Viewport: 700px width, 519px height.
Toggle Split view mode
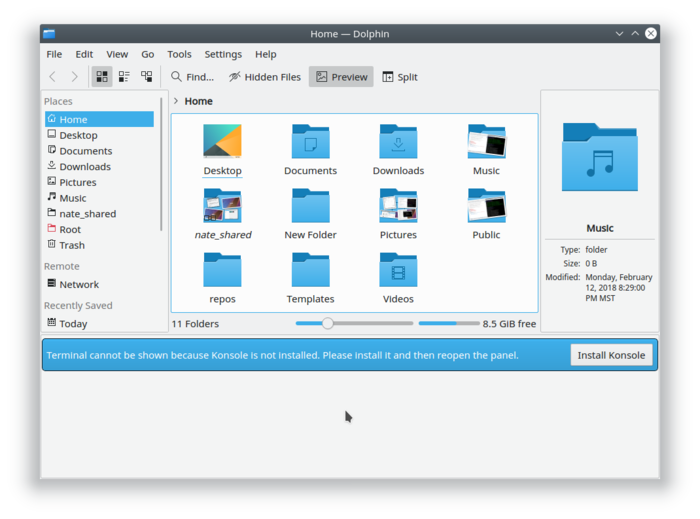[400, 77]
